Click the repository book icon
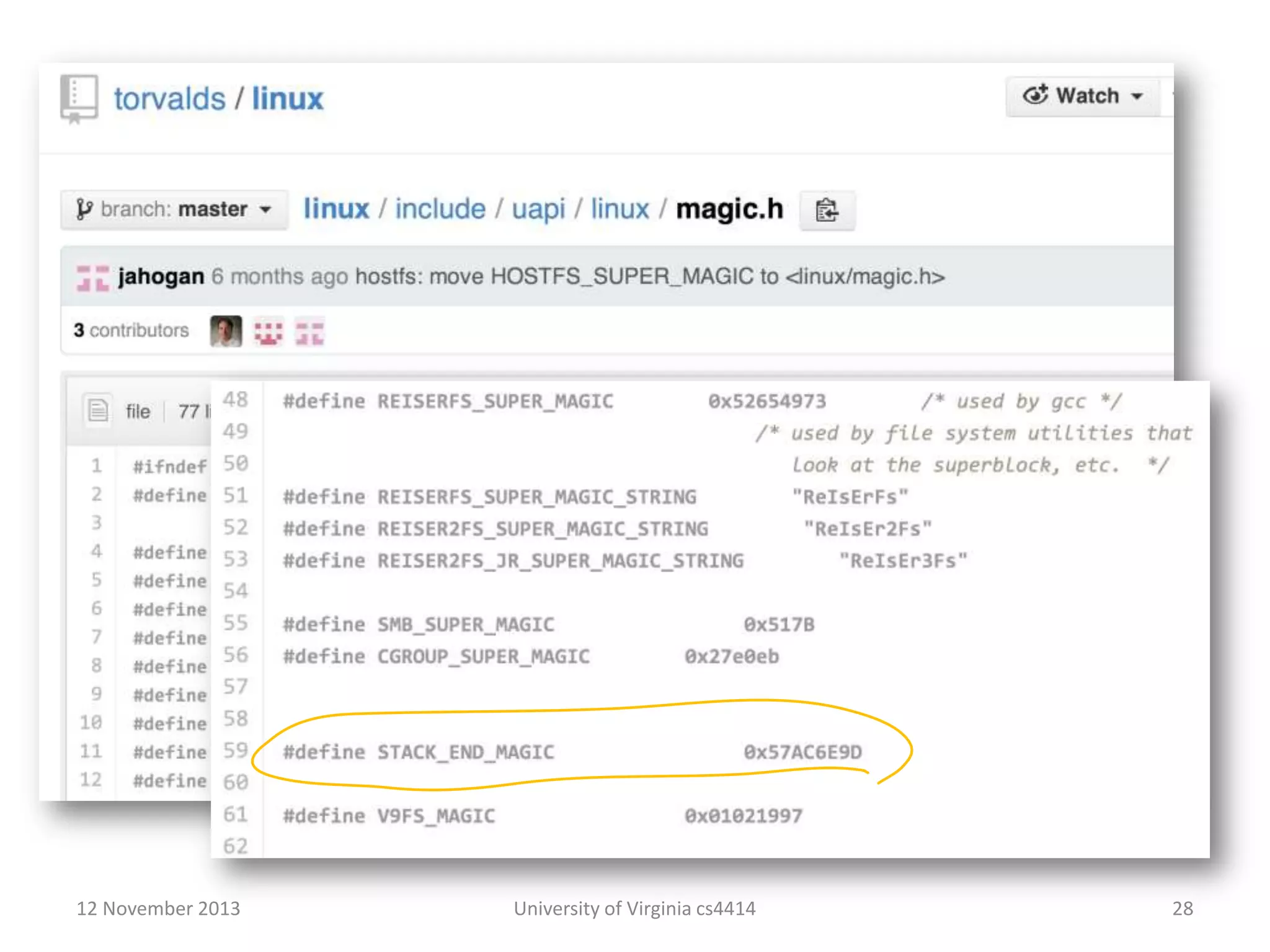1270x952 pixels. tap(79, 99)
